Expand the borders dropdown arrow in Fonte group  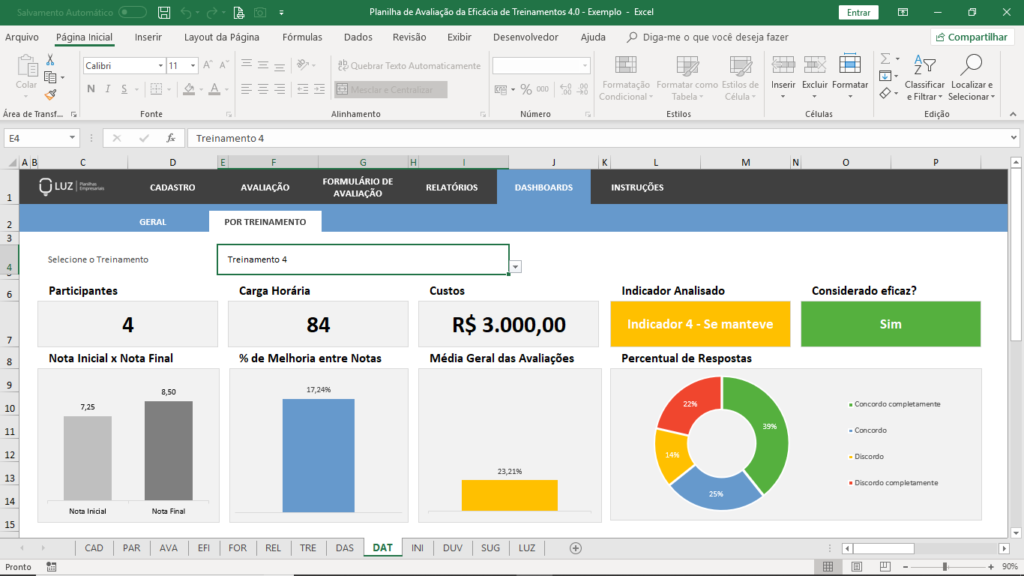(167, 89)
